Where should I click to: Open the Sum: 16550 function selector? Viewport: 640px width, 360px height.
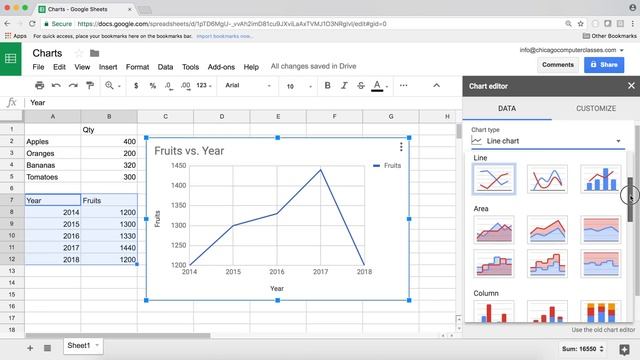pyautogui.click(x=583, y=349)
